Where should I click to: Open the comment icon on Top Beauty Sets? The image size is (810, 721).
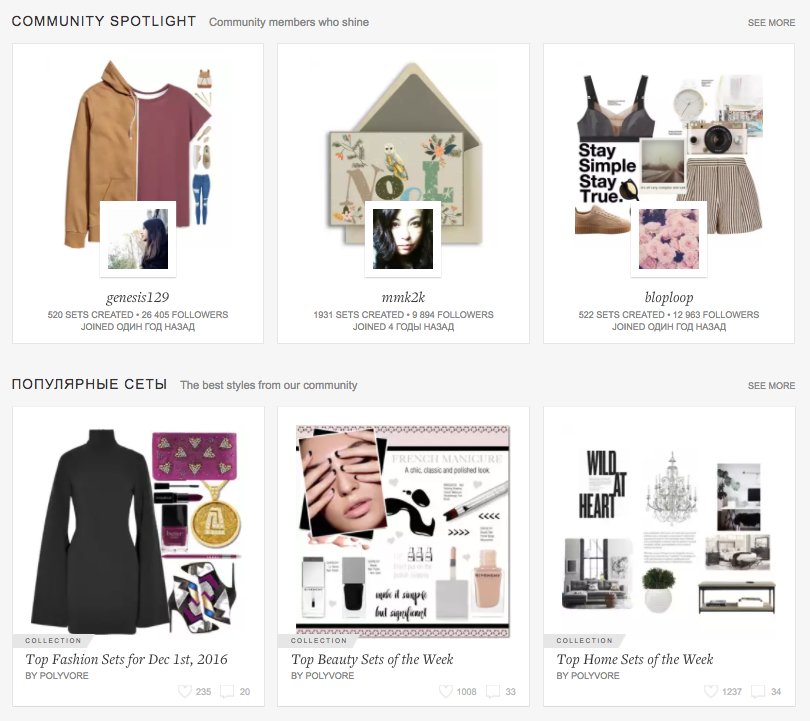(x=493, y=692)
